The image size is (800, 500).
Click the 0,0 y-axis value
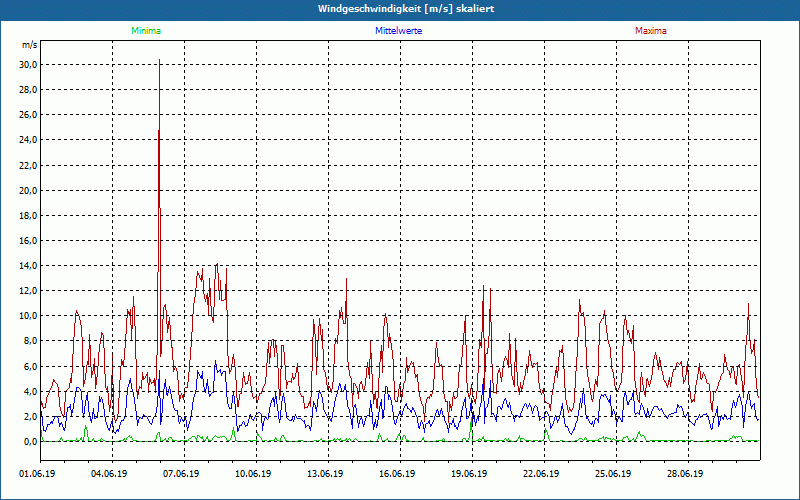coord(31,442)
